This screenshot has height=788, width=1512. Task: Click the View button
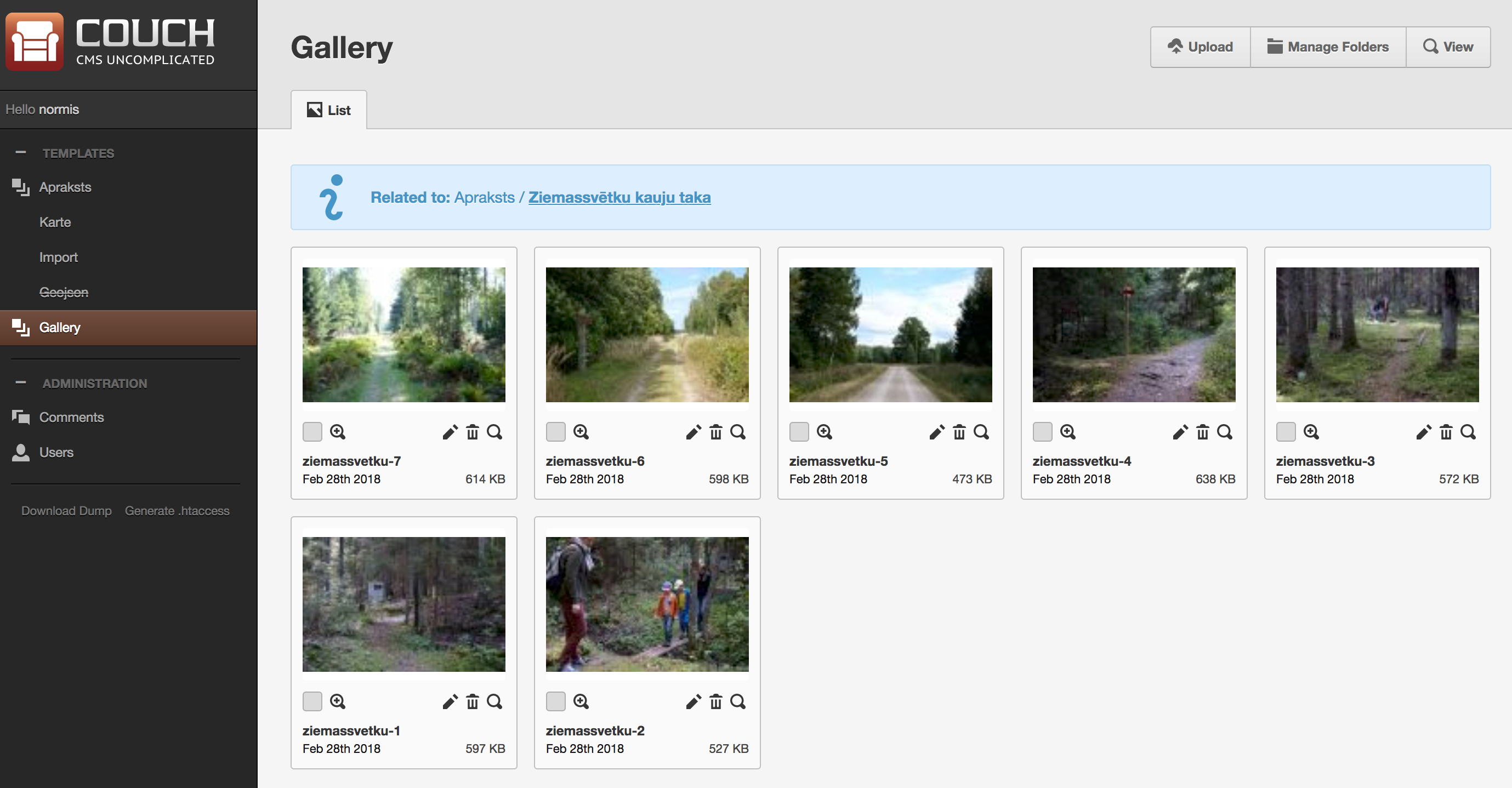click(x=1448, y=47)
